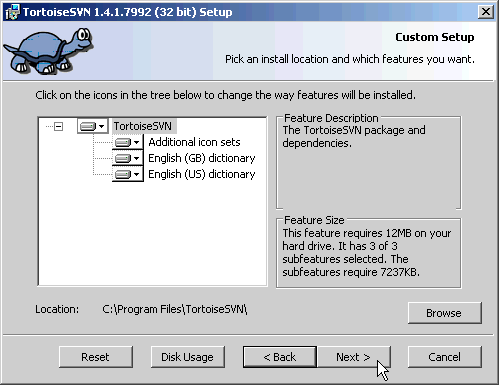Select Additional icon sets feature

pyautogui.click(x=194, y=142)
